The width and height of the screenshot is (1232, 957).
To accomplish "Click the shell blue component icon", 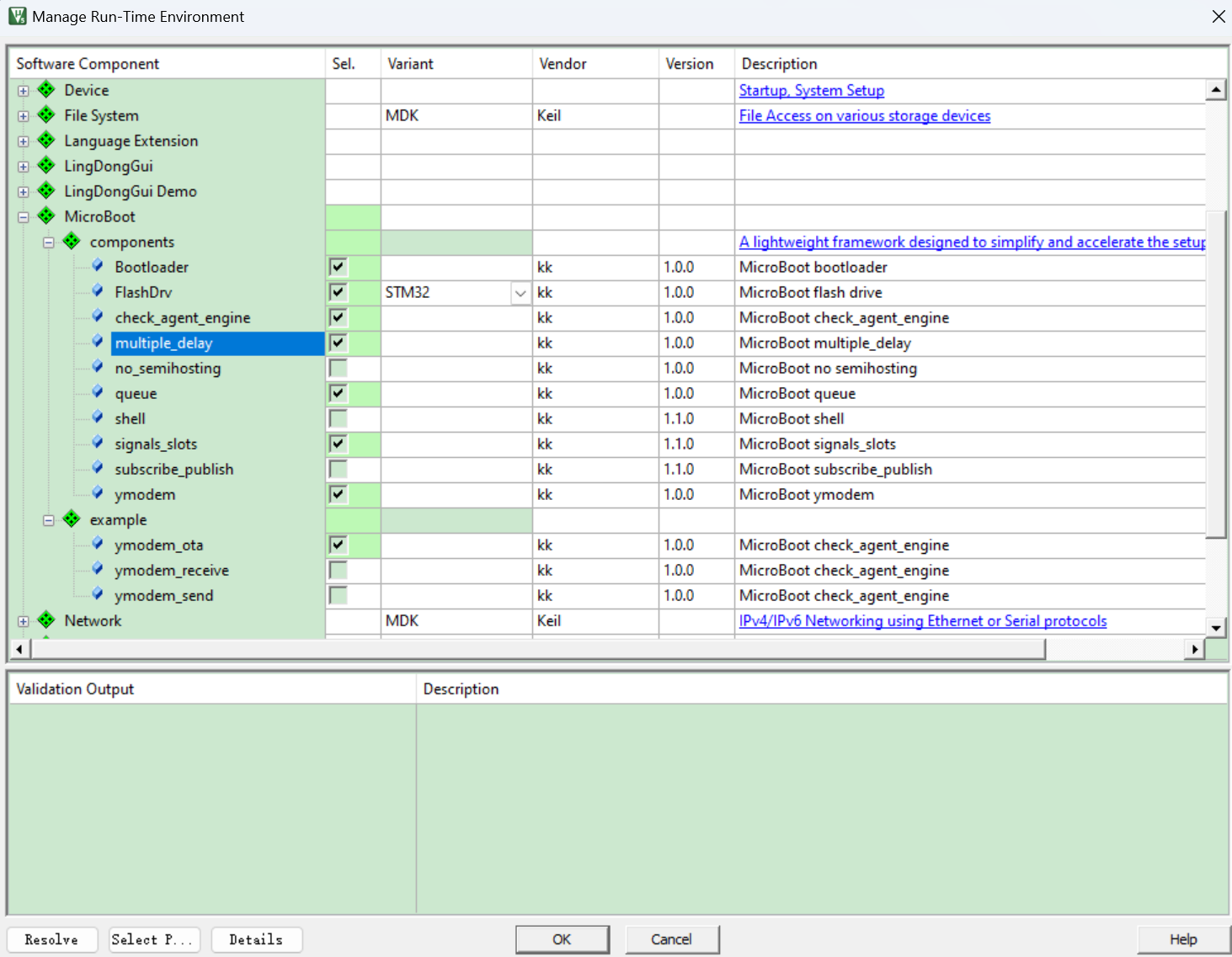I will [x=98, y=417].
